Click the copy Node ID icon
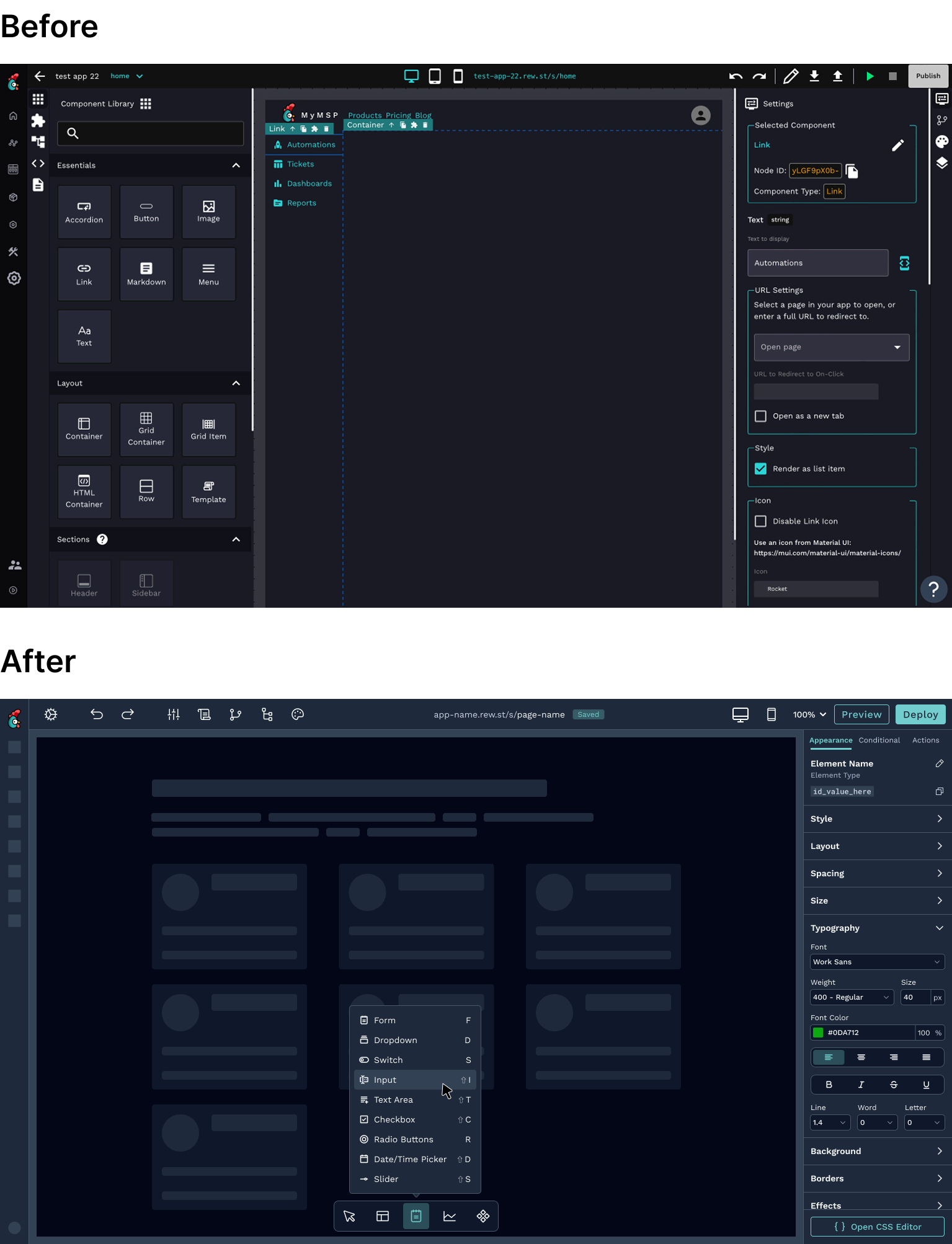Viewport: 952px width, 1244px height. click(852, 171)
